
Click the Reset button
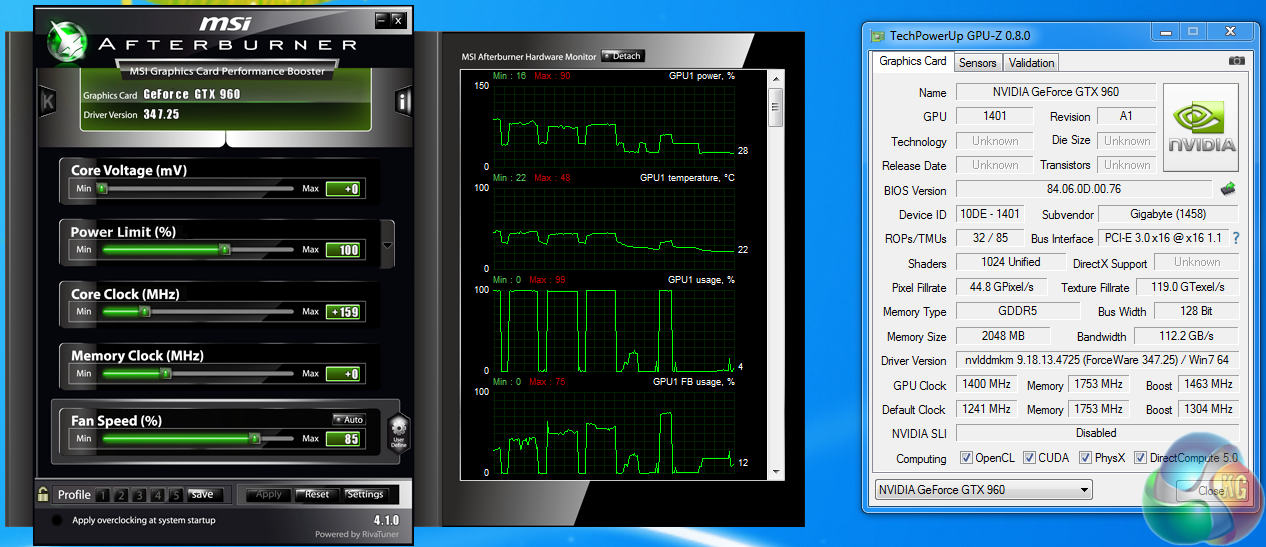[317, 494]
